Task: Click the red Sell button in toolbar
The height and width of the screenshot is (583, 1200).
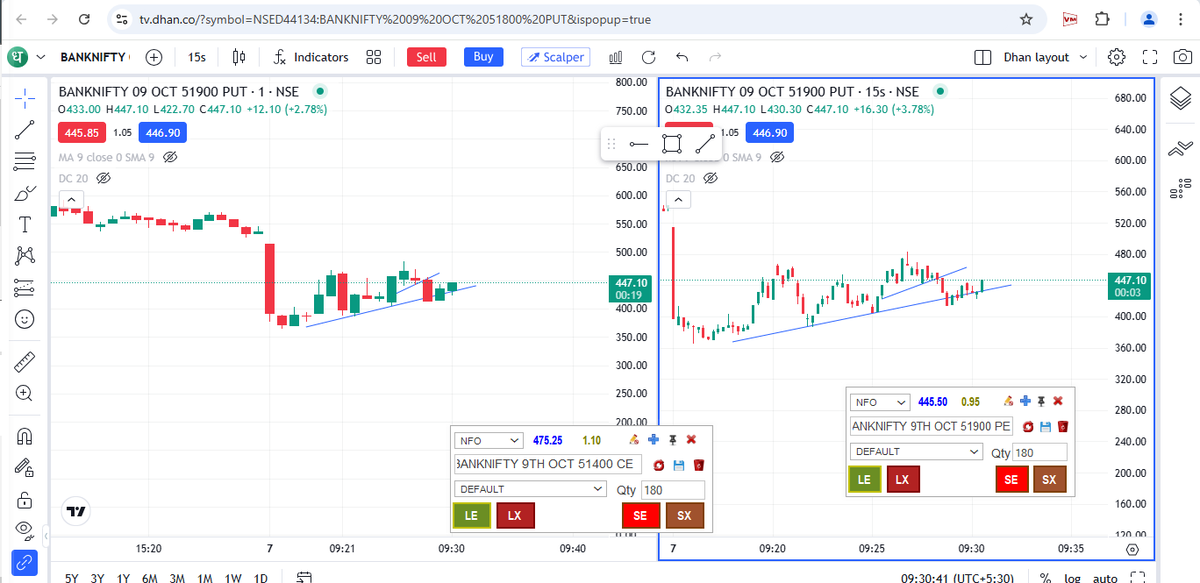Action: pos(426,57)
